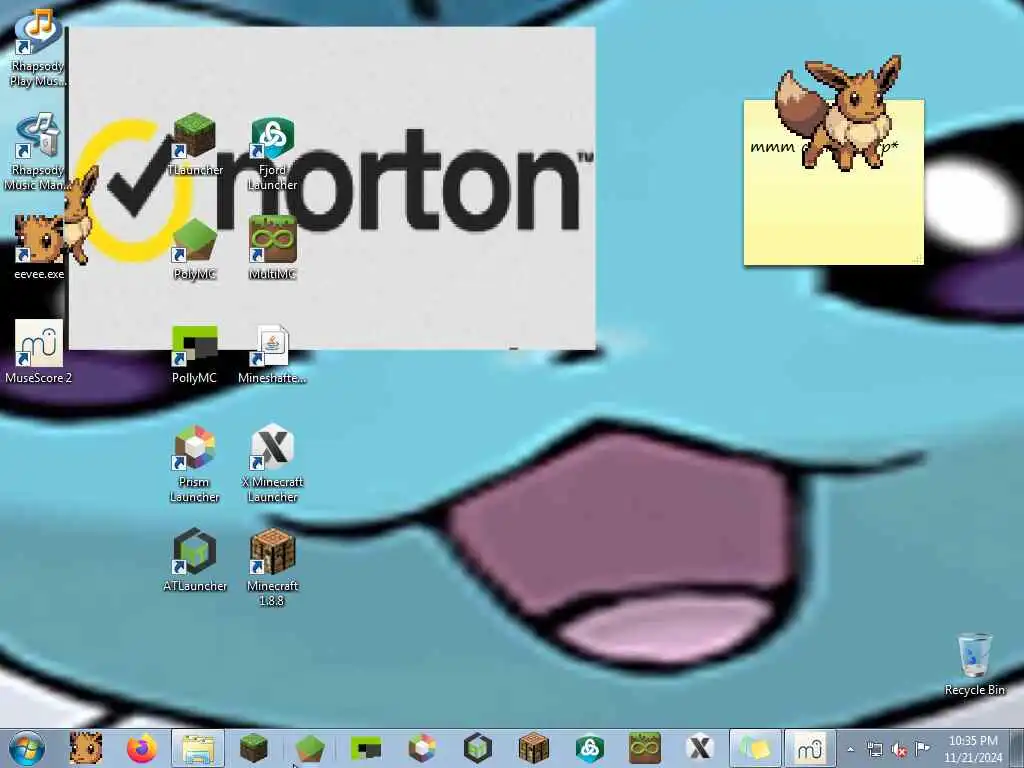Select the Rhapsody Music Manager desktop shortcut

37,152
